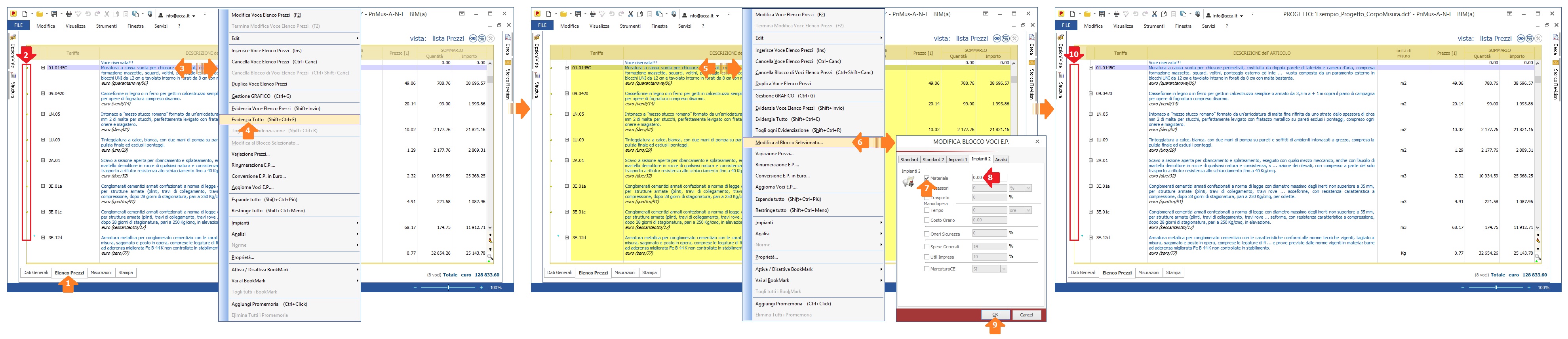This screenshot has width=1568, height=339.
Task: Click Cerca search icon in left window right sidebar
Action: point(508,37)
